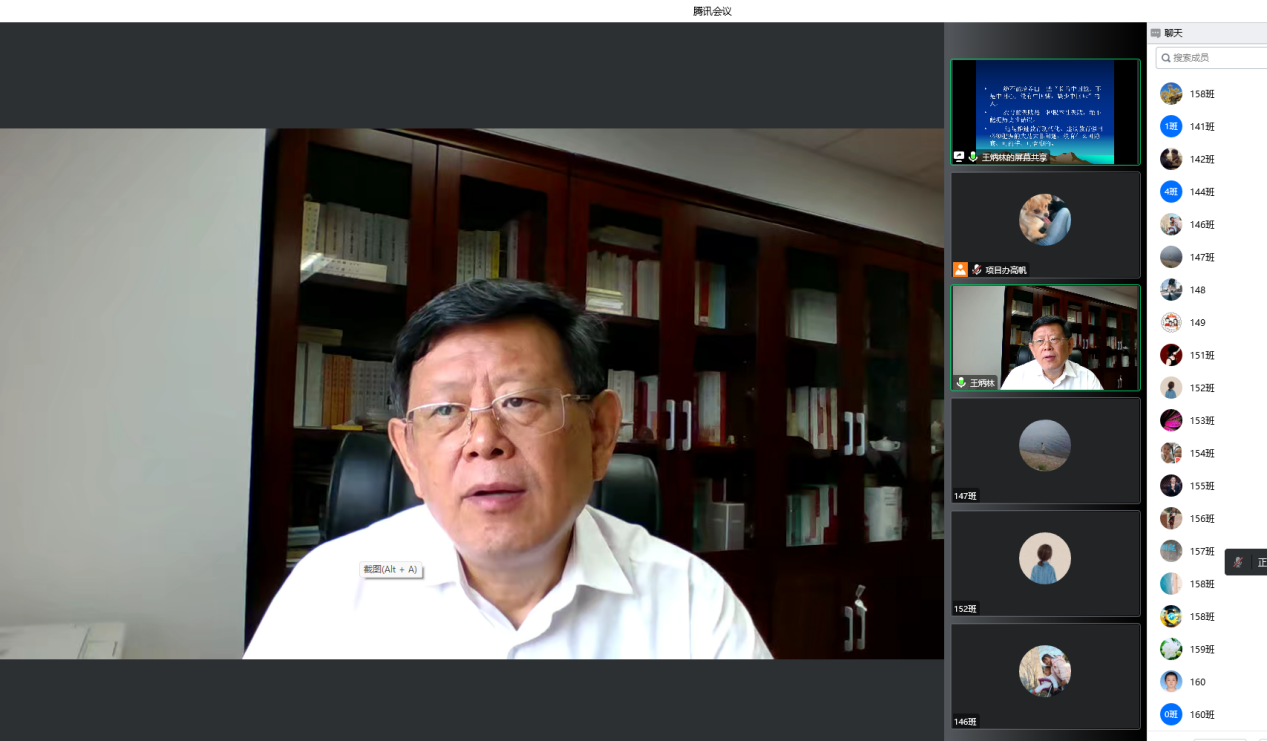Click the blue 0班 avatar for 160班

[x=1171, y=715]
